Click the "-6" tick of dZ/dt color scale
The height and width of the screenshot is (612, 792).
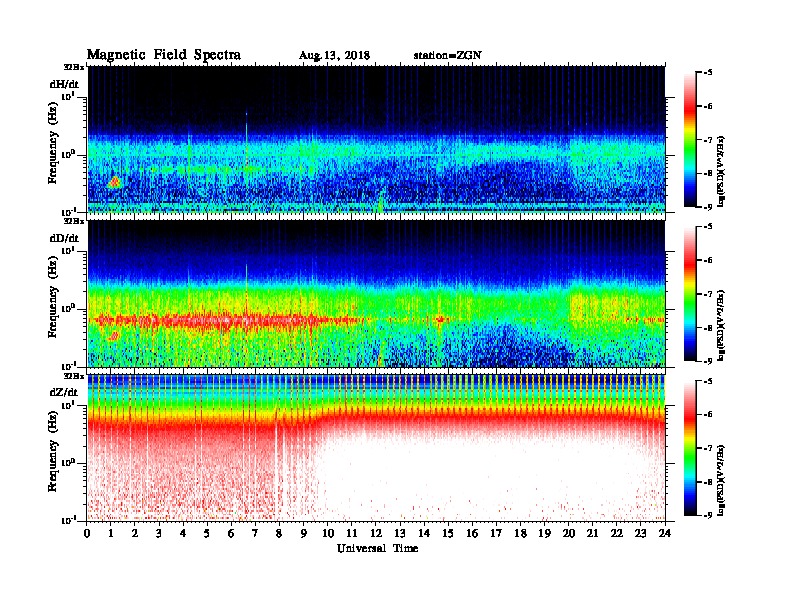pos(707,415)
